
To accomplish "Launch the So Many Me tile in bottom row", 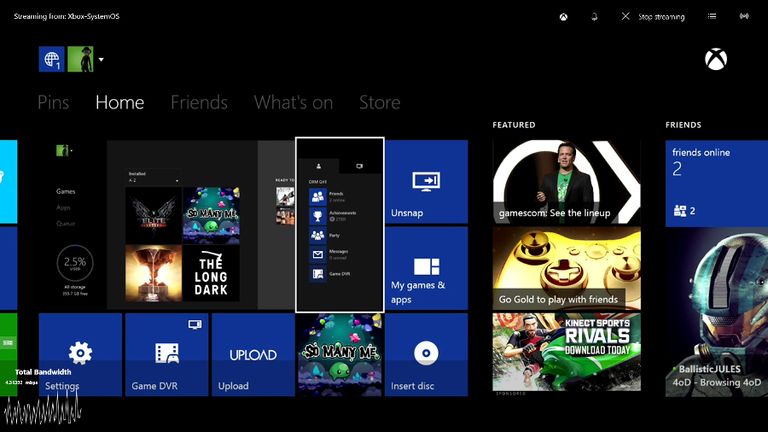I will coord(340,355).
